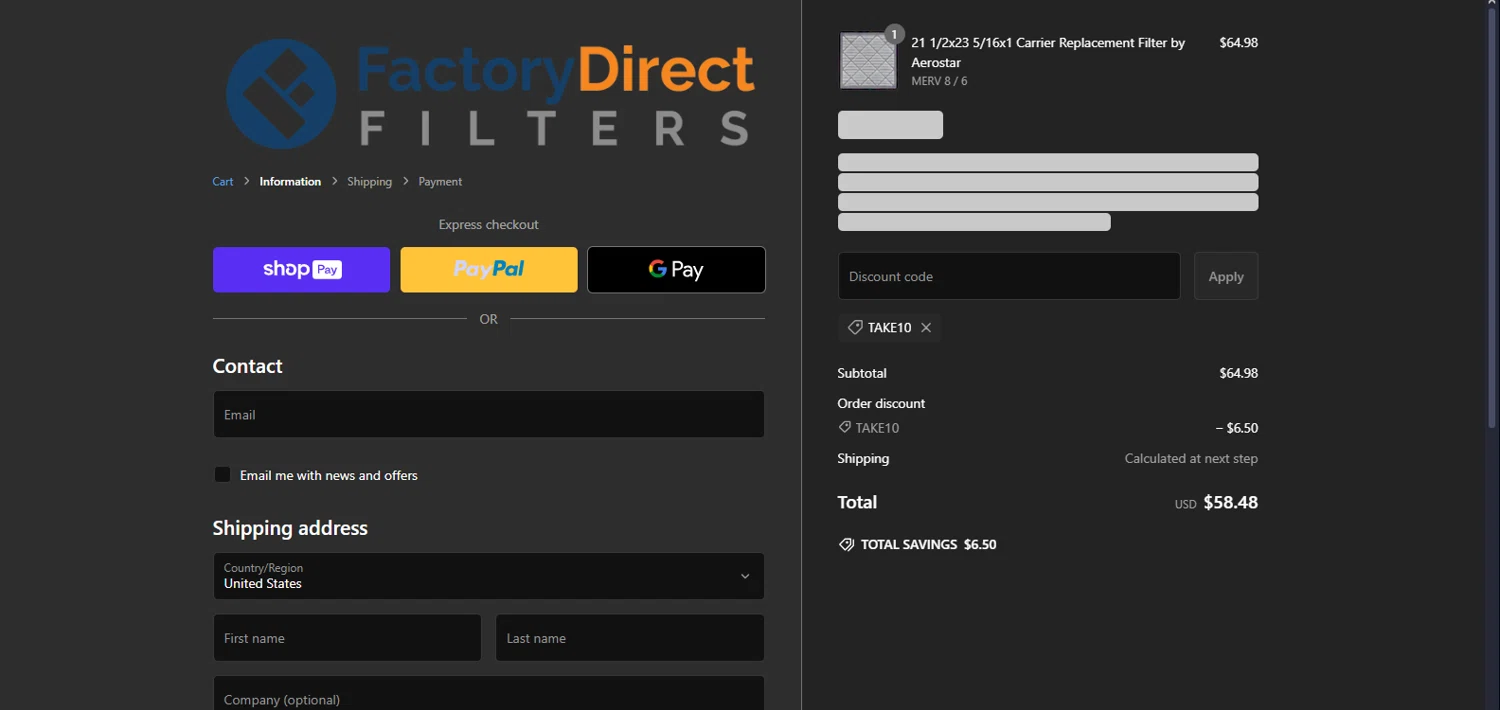Enable 'Email me with news and offers'

pyautogui.click(x=222, y=474)
